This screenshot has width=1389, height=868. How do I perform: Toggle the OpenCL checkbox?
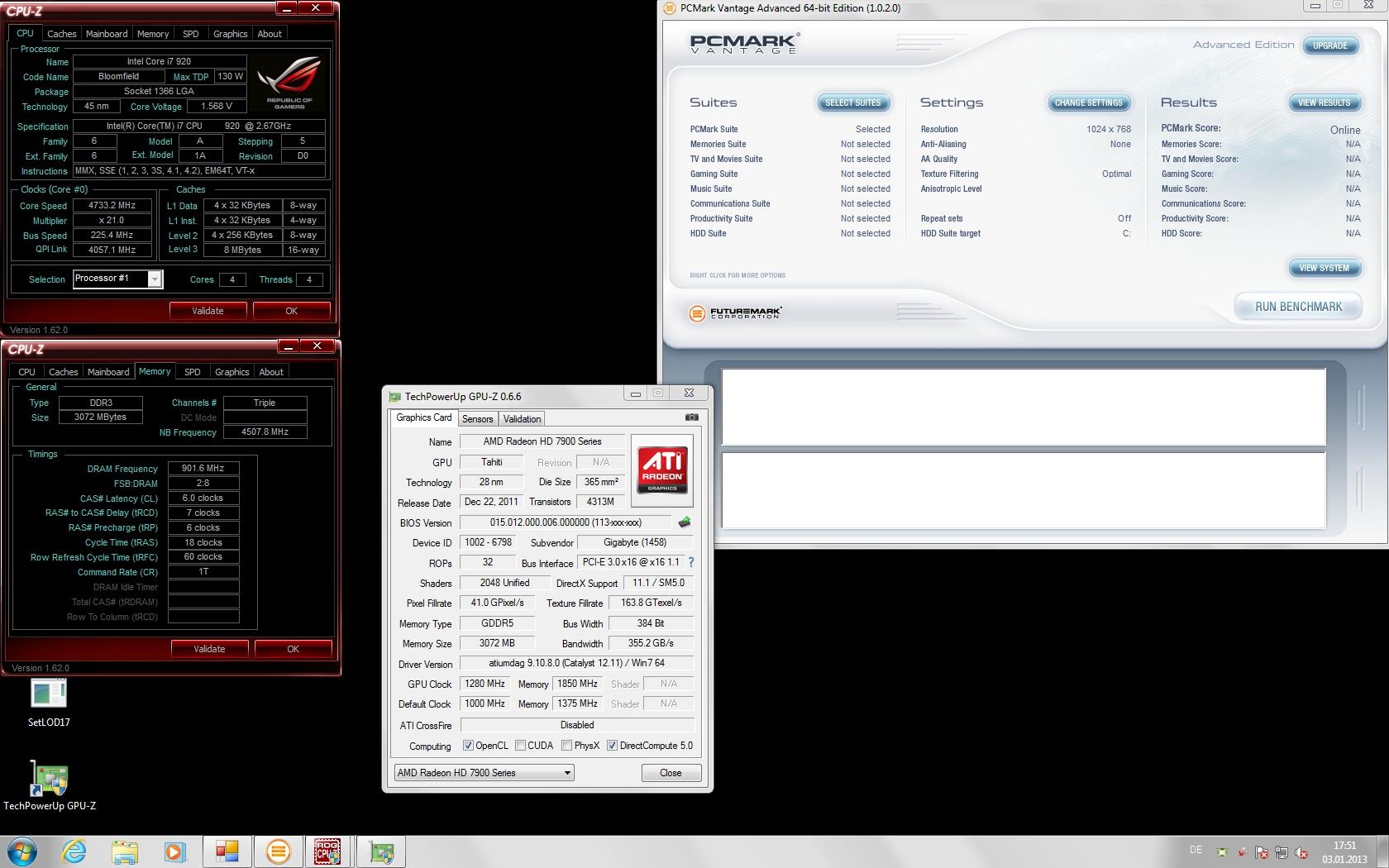pos(468,746)
